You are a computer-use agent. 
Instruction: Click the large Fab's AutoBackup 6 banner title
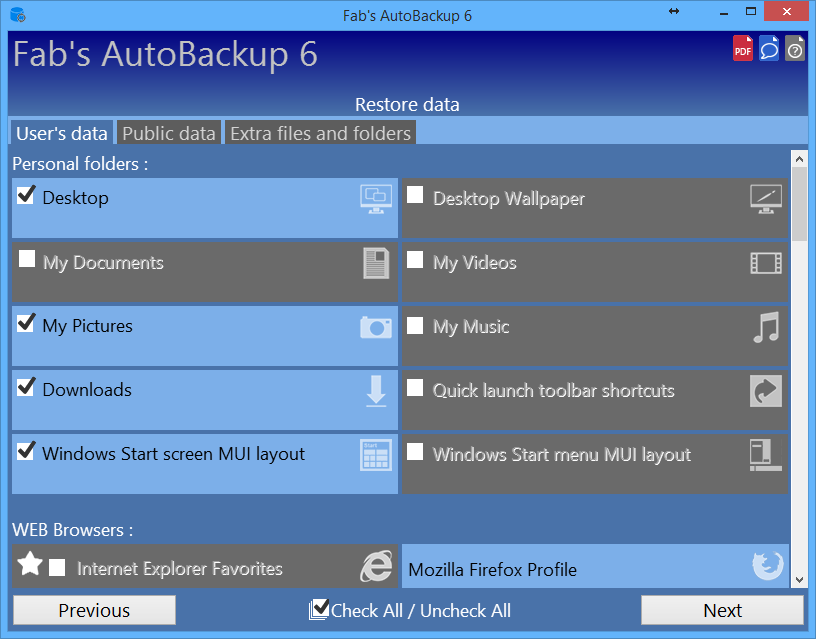point(165,54)
